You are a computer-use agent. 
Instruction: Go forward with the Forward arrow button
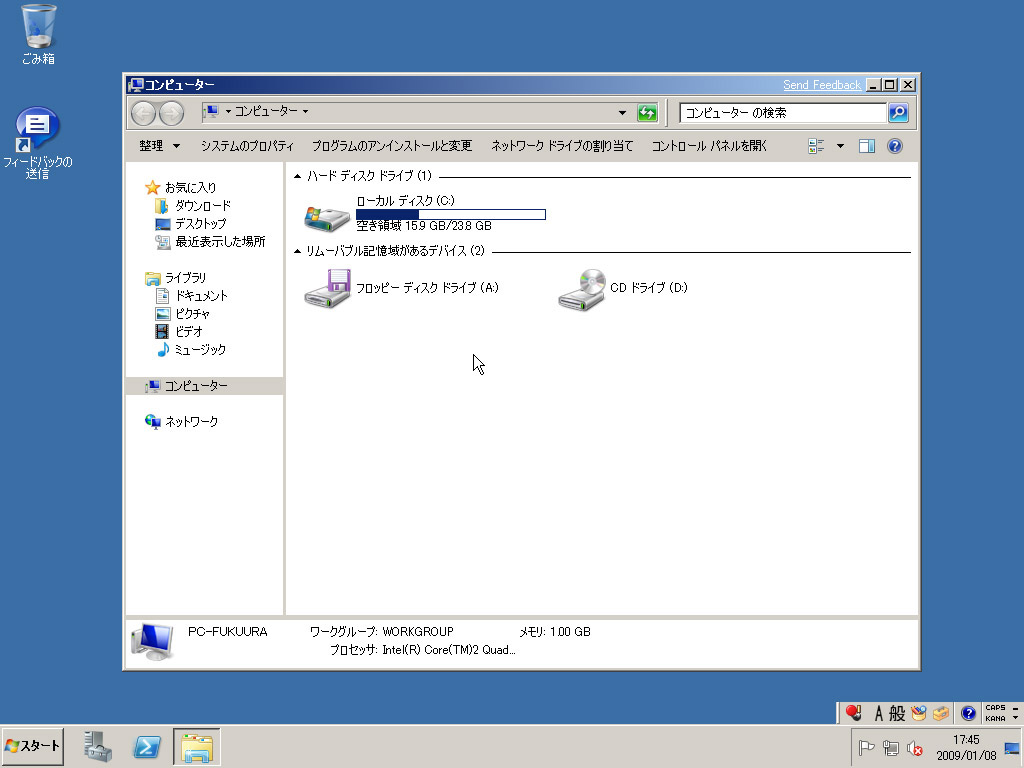click(171, 113)
